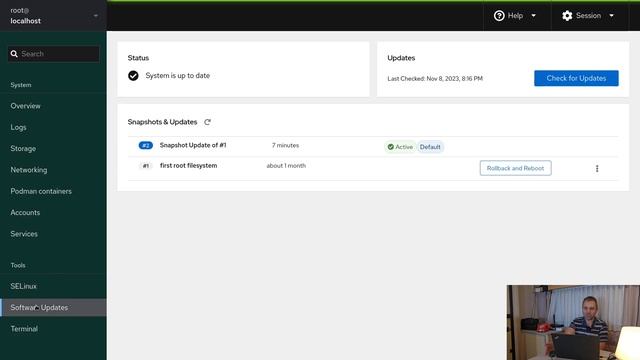Click the green Active status label
This screenshot has height=360, width=640.
coord(400,147)
